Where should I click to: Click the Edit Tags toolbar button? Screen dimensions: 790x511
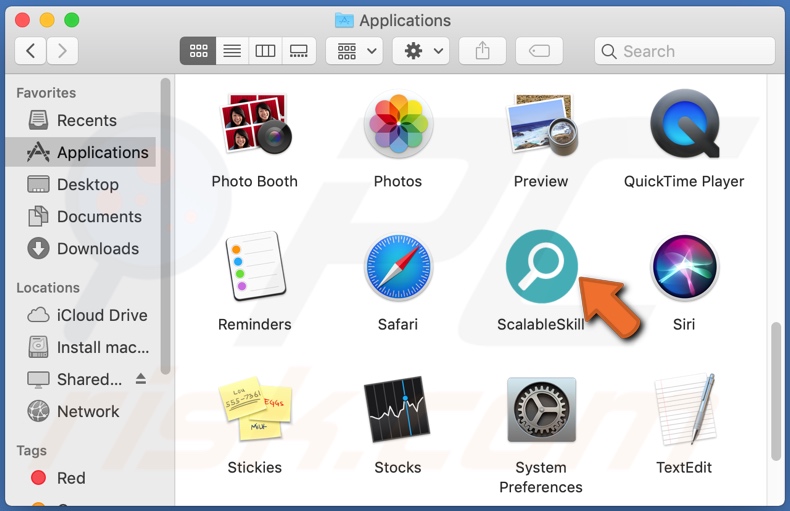point(539,51)
